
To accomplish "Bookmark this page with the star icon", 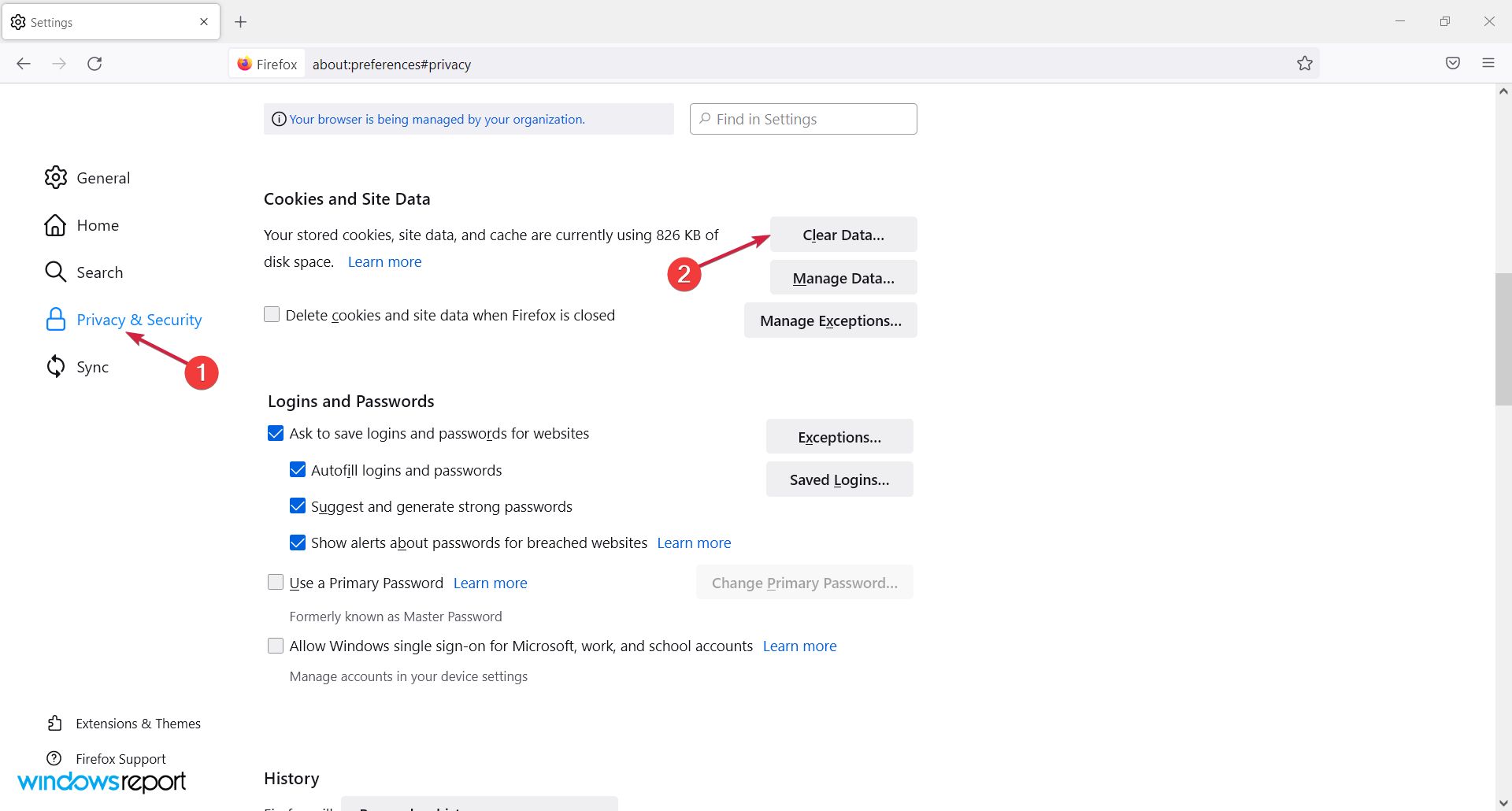I will 1305,64.
